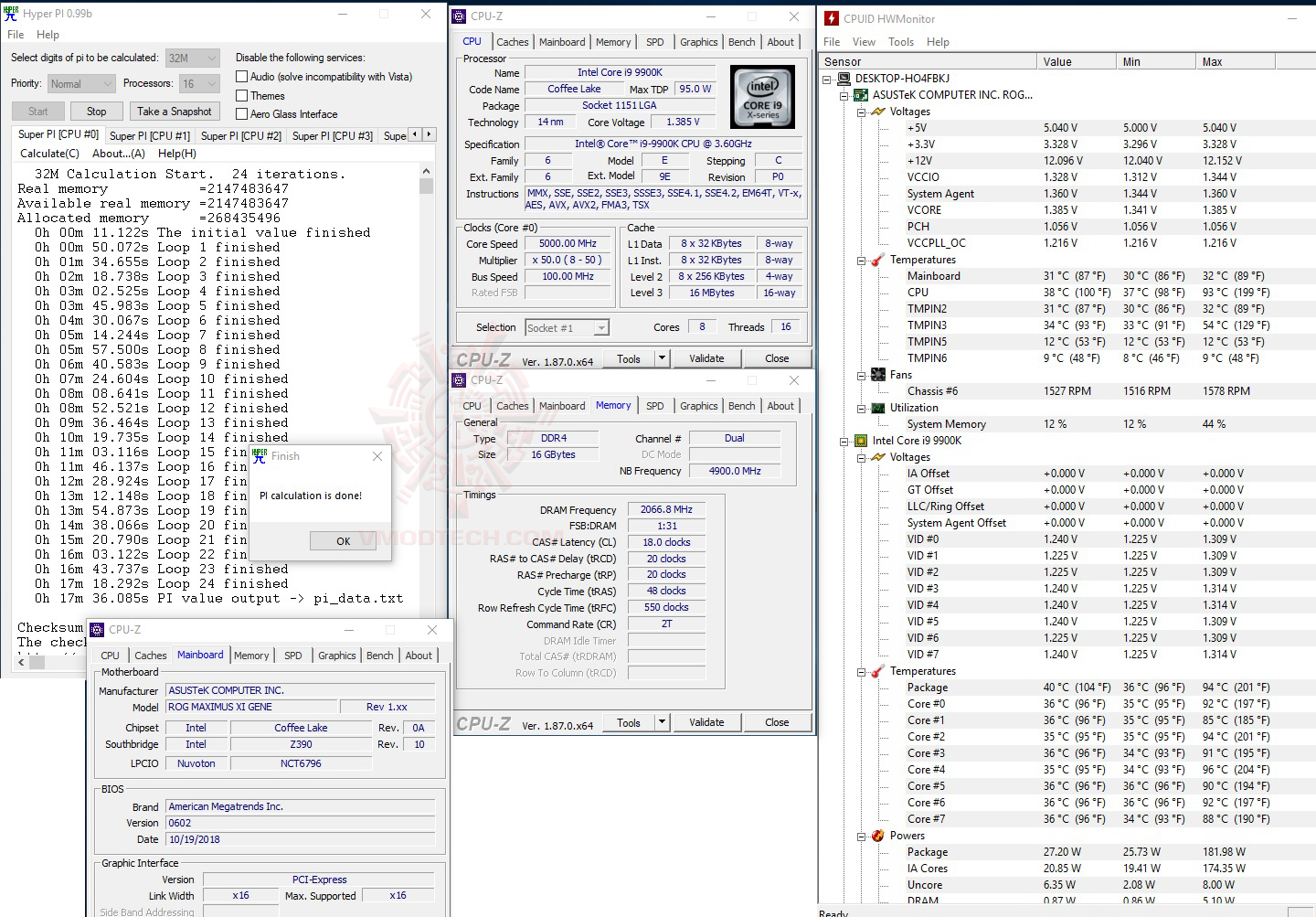Switch to the SPD tab in CPU-Z
The width and height of the screenshot is (1316, 917).
click(x=654, y=41)
